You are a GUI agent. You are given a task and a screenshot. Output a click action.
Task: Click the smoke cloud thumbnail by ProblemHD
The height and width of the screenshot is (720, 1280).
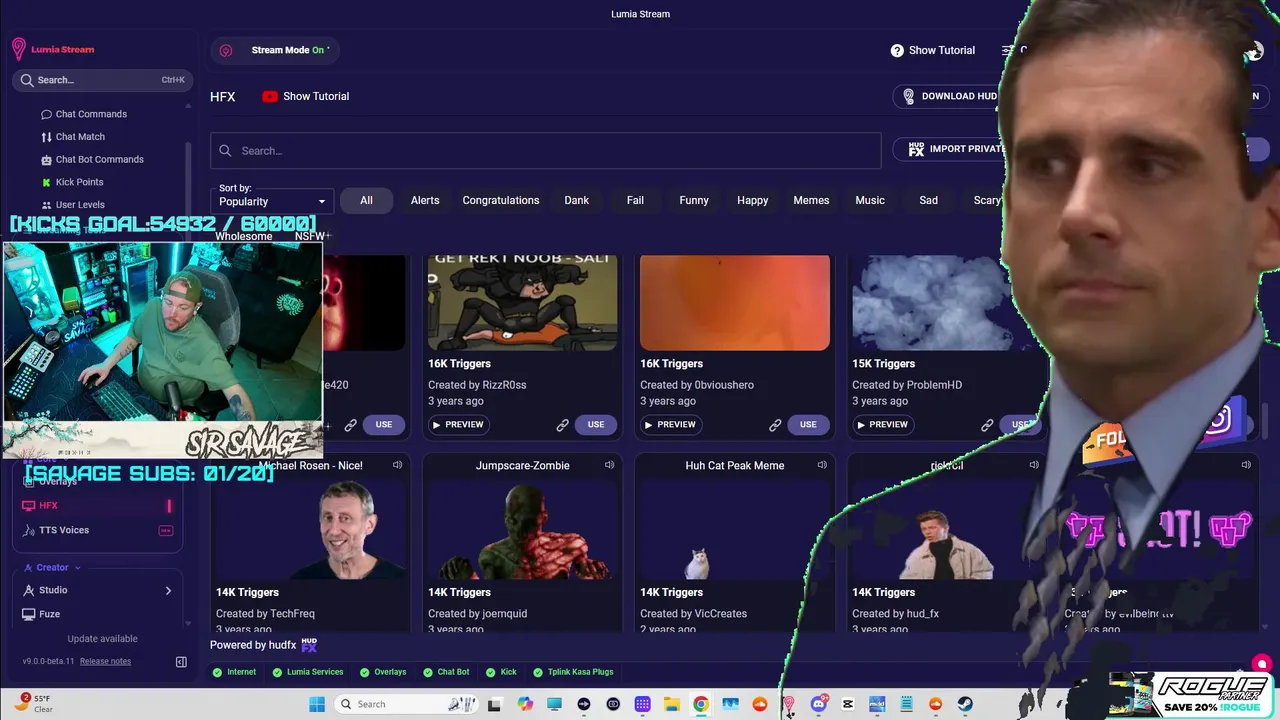pyautogui.click(x=935, y=303)
